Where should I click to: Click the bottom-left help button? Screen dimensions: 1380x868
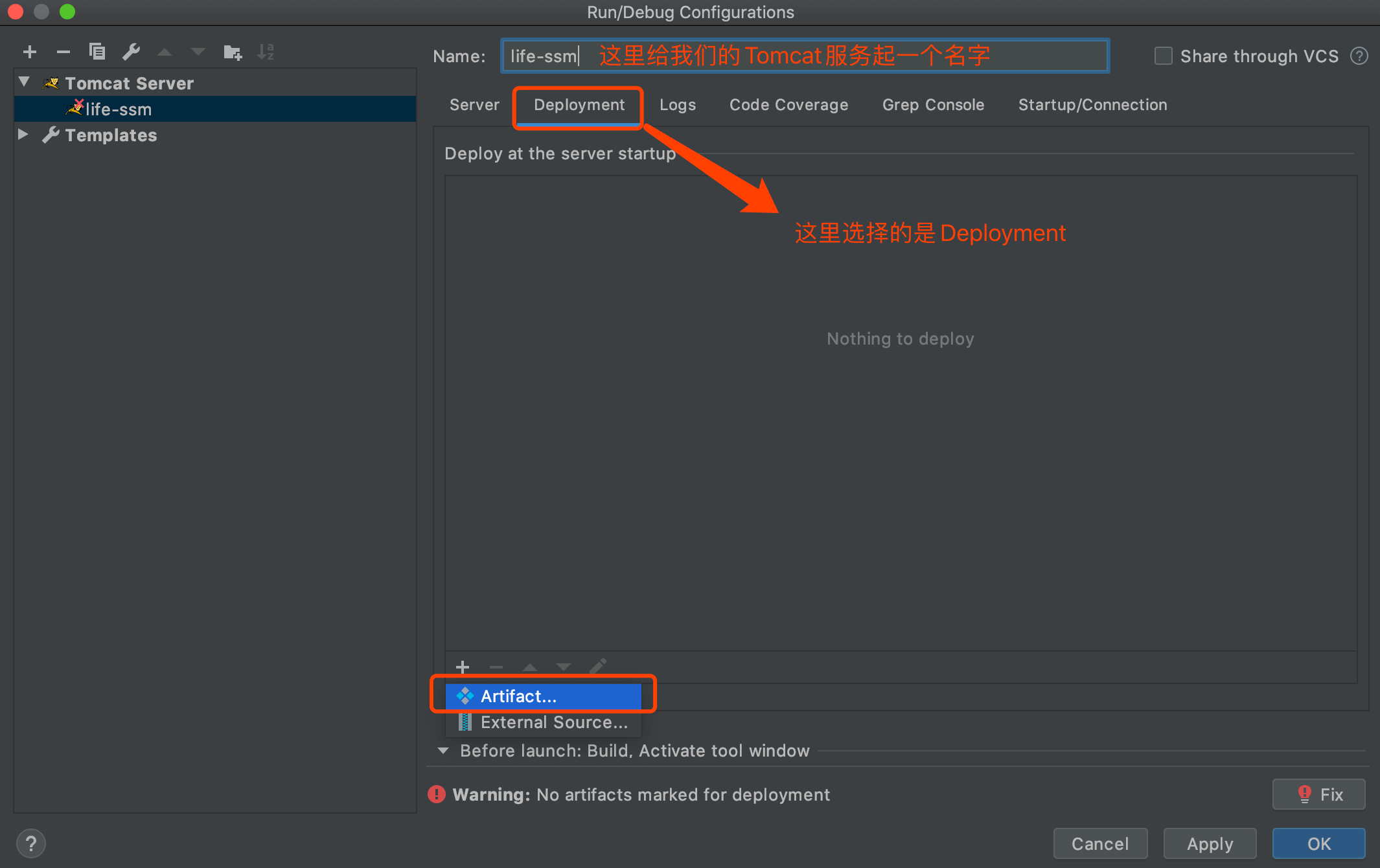click(30, 843)
